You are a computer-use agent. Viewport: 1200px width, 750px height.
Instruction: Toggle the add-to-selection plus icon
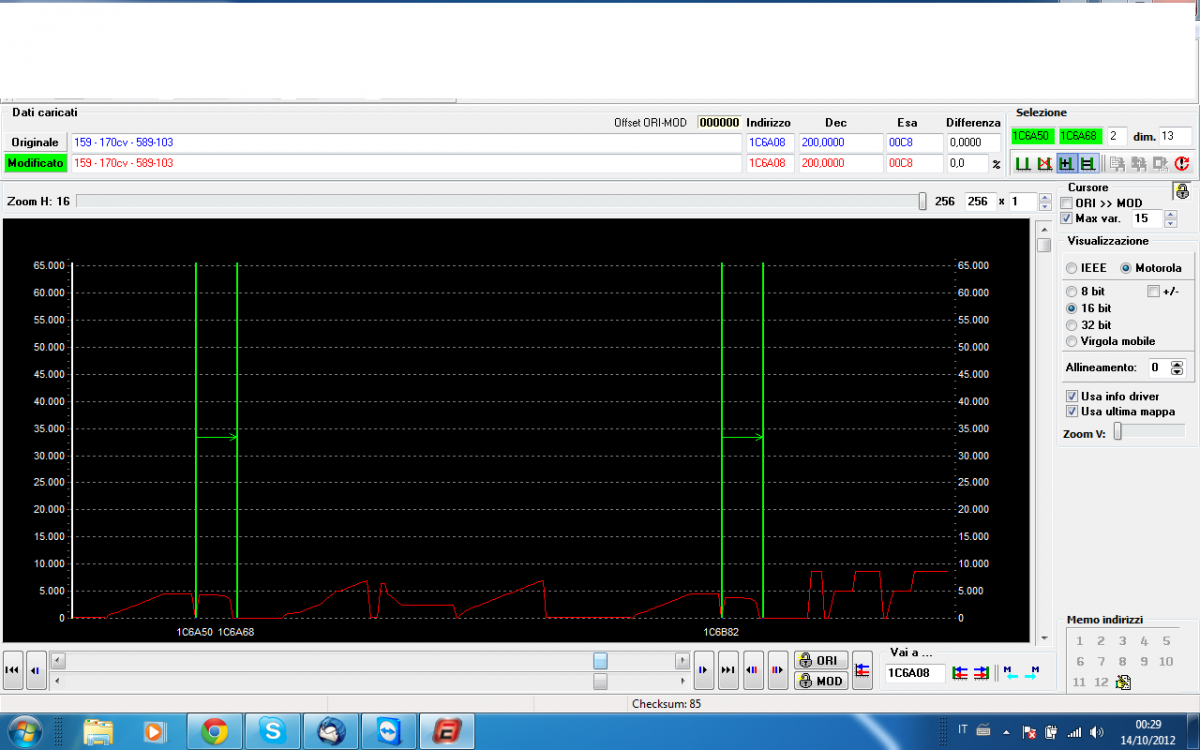(x=1066, y=163)
